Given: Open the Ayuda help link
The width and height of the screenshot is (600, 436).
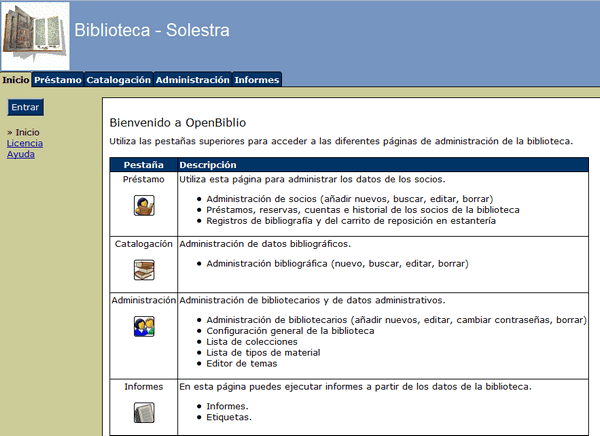Looking at the screenshot, I should (21, 154).
